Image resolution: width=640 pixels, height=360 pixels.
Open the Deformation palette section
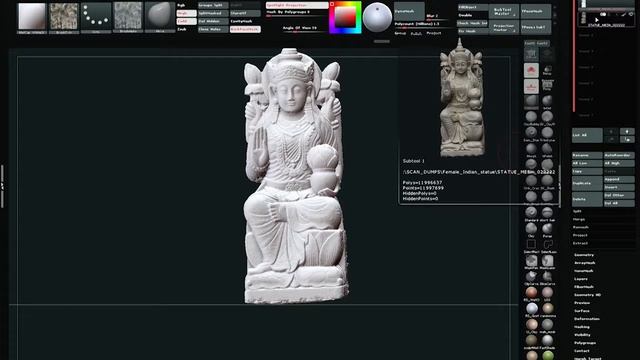tap(587, 319)
